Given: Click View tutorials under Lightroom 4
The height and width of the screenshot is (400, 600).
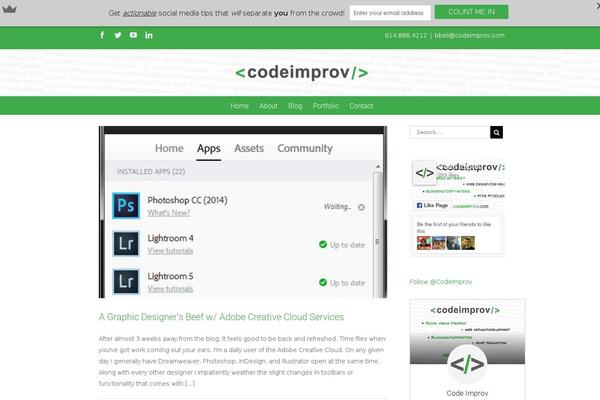Looking at the screenshot, I should pyautogui.click(x=170, y=251).
